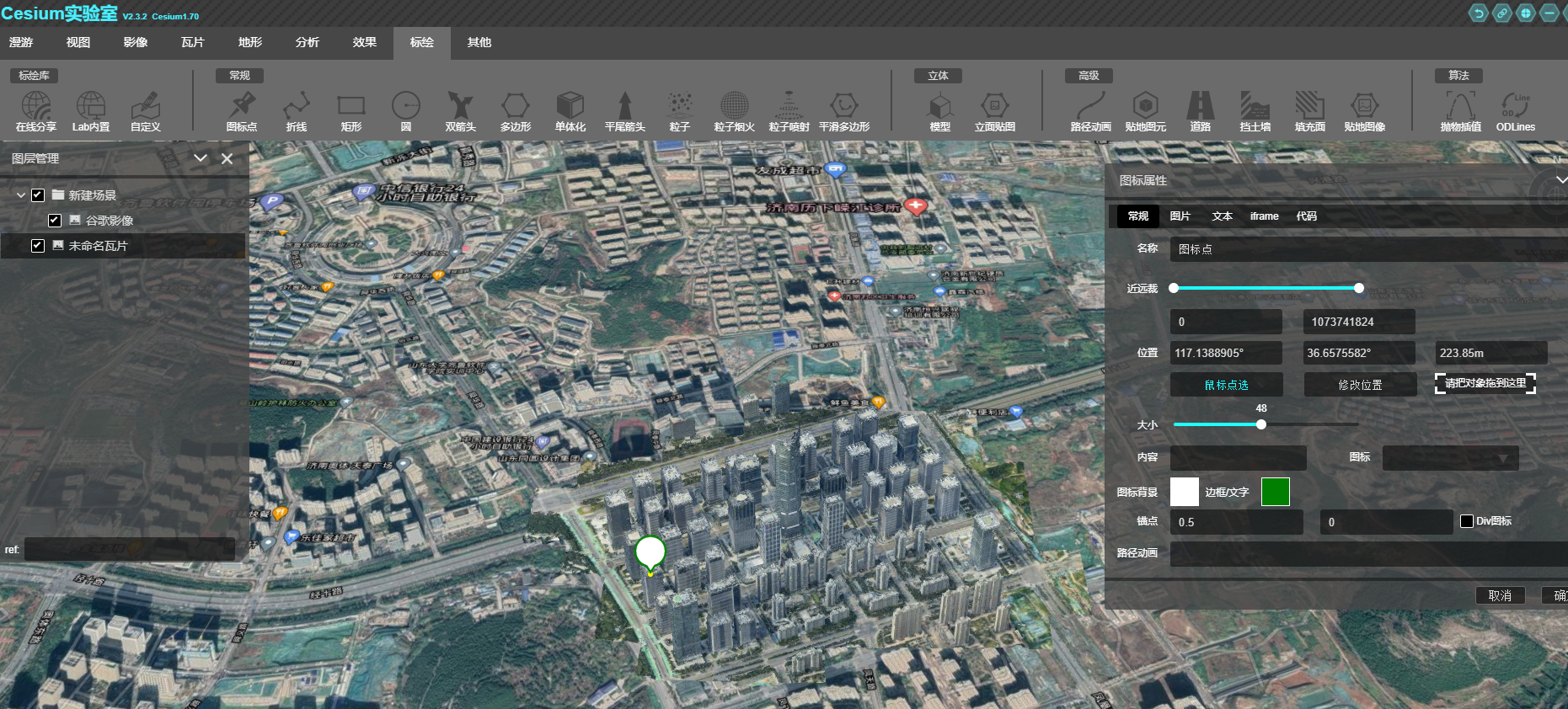Image resolution: width=1568 pixels, height=709 pixels.
Task: Select the 贴地图像 ground image tool
Action: [x=1365, y=112]
